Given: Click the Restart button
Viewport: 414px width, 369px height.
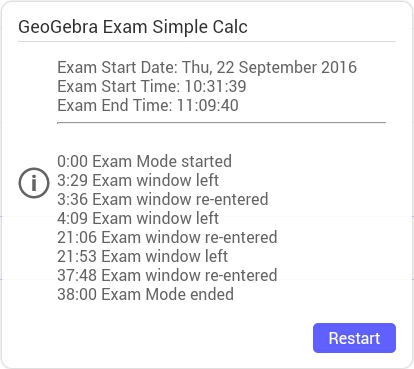Looking at the screenshot, I should pyautogui.click(x=354, y=338).
